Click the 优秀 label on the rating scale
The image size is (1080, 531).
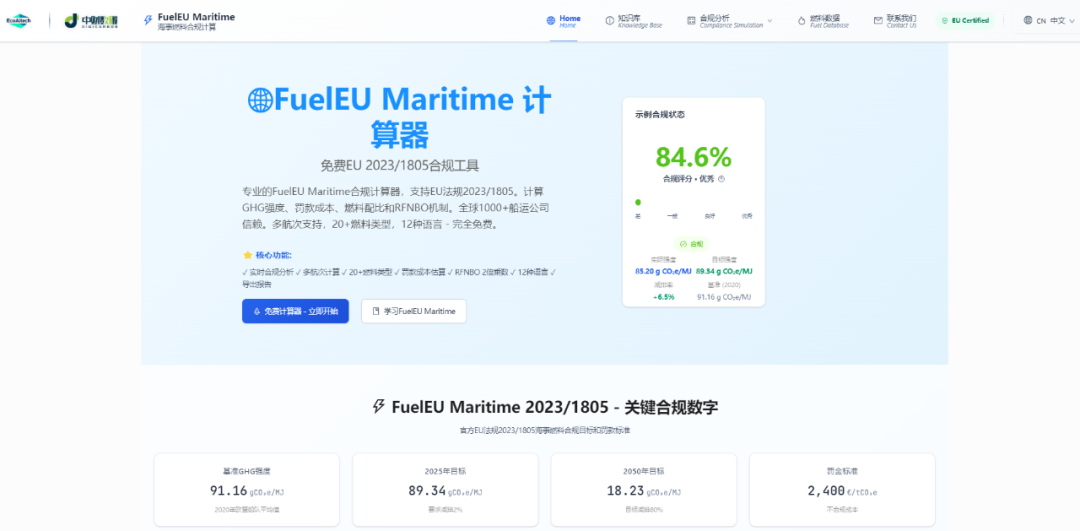747,216
